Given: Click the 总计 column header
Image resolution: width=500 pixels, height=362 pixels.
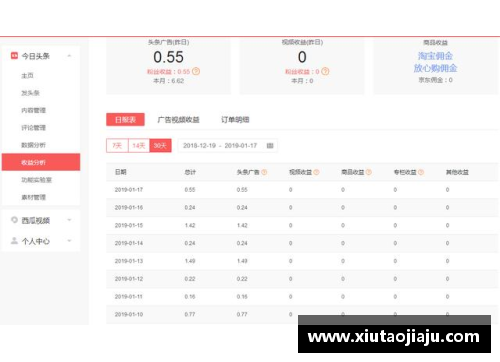Looking at the screenshot, I should click(x=190, y=172).
